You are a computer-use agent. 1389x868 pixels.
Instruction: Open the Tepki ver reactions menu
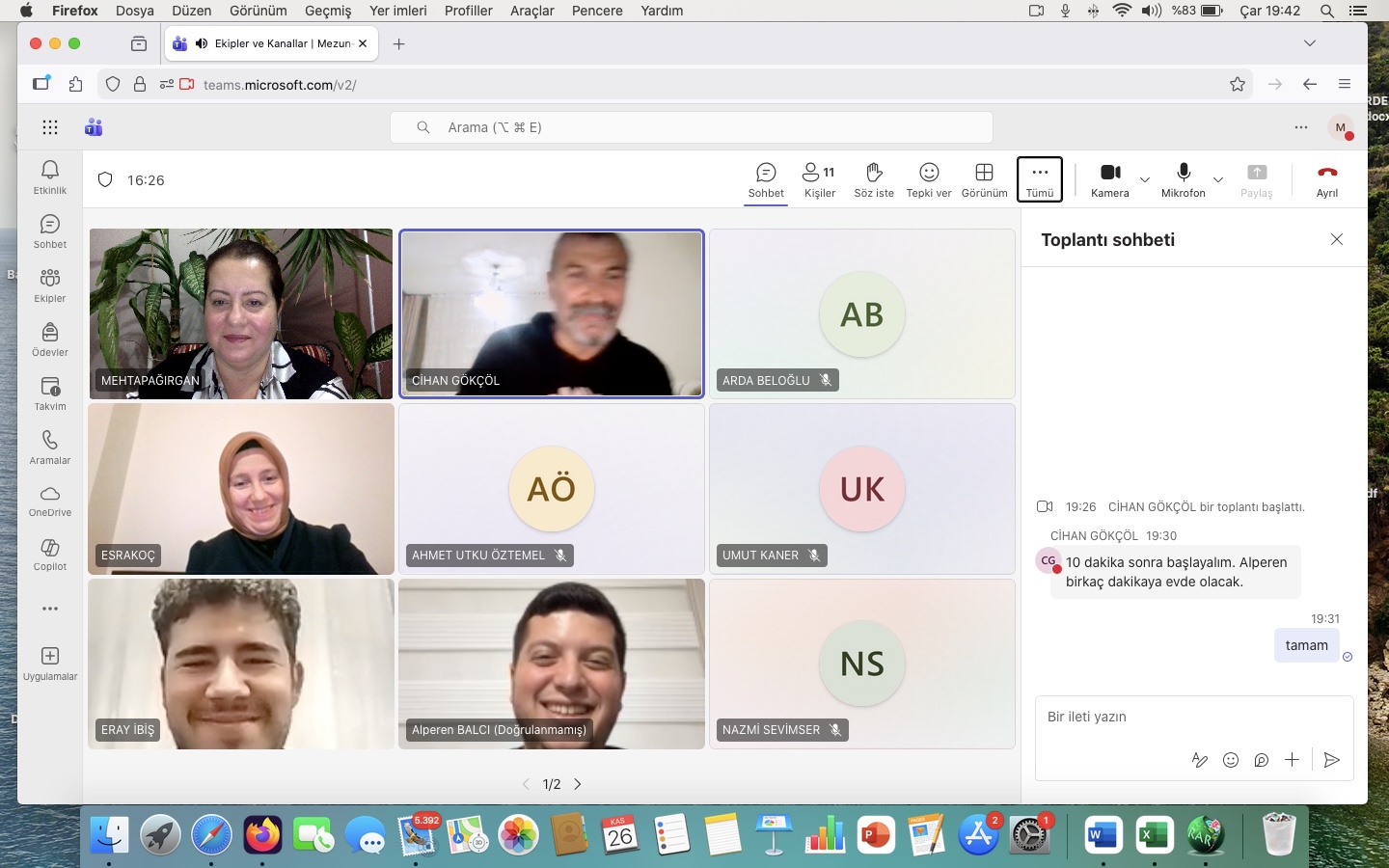(928, 179)
